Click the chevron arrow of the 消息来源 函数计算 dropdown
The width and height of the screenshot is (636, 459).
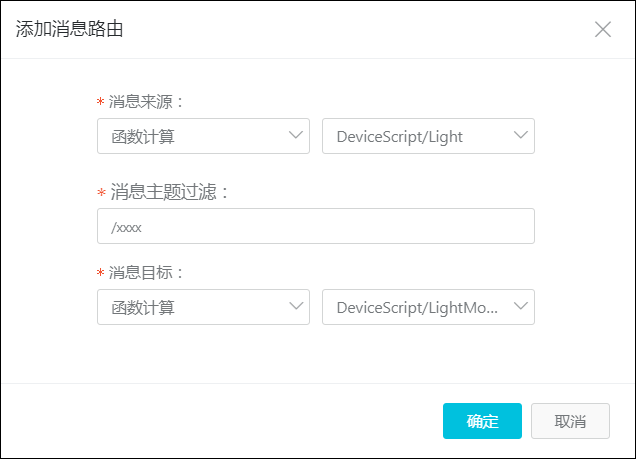296,135
